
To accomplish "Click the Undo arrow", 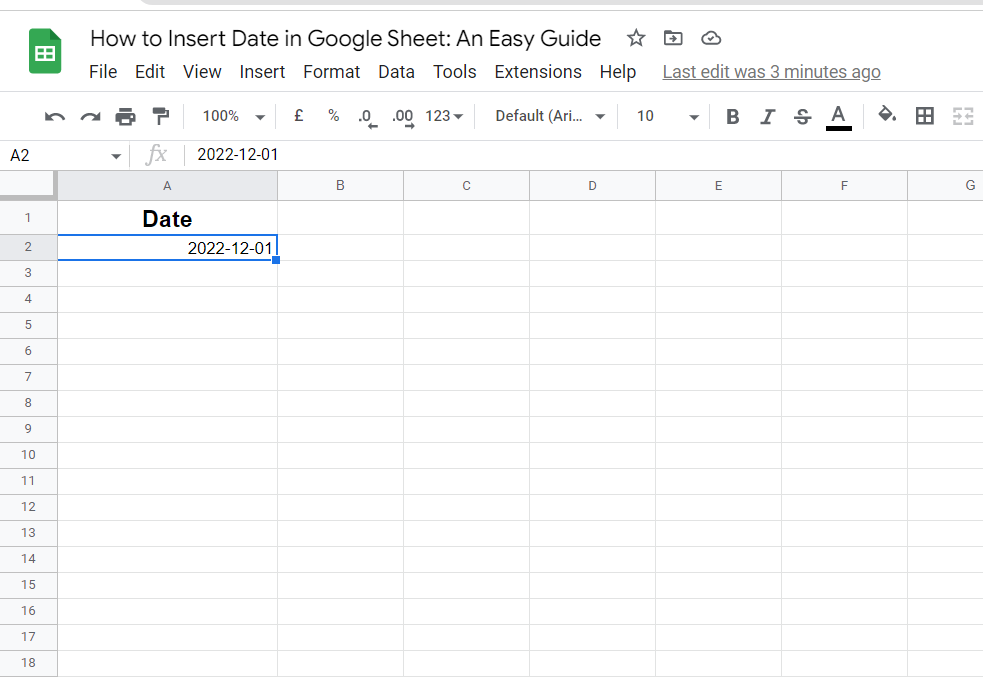I will coord(55,117).
